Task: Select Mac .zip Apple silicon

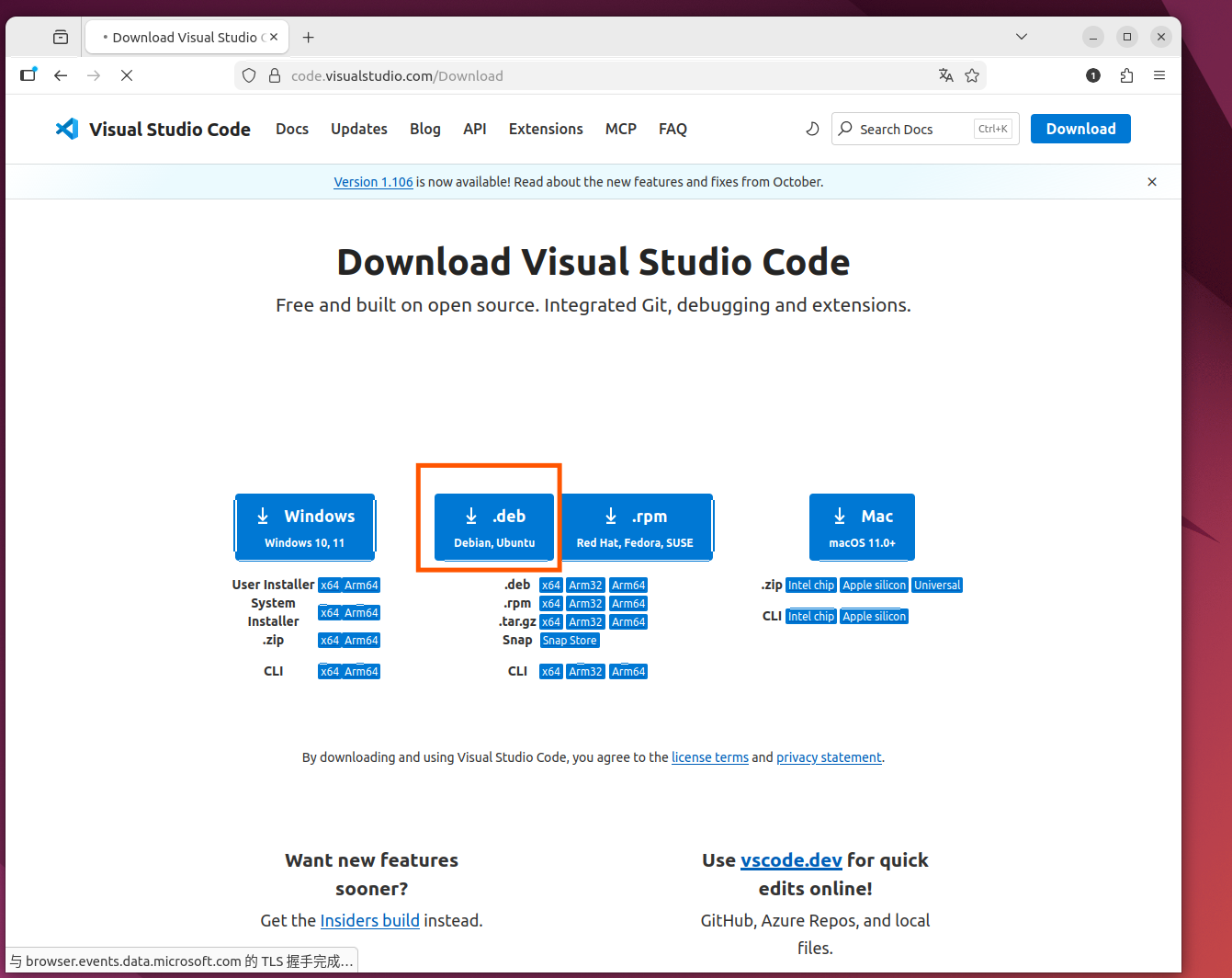Action: click(874, 586)
